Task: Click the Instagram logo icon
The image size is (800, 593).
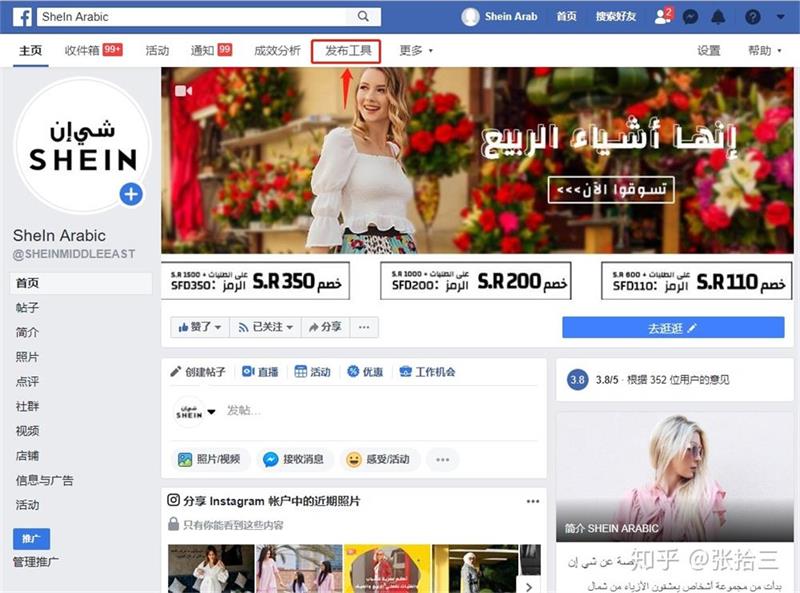Action: [x=173, y=500]
